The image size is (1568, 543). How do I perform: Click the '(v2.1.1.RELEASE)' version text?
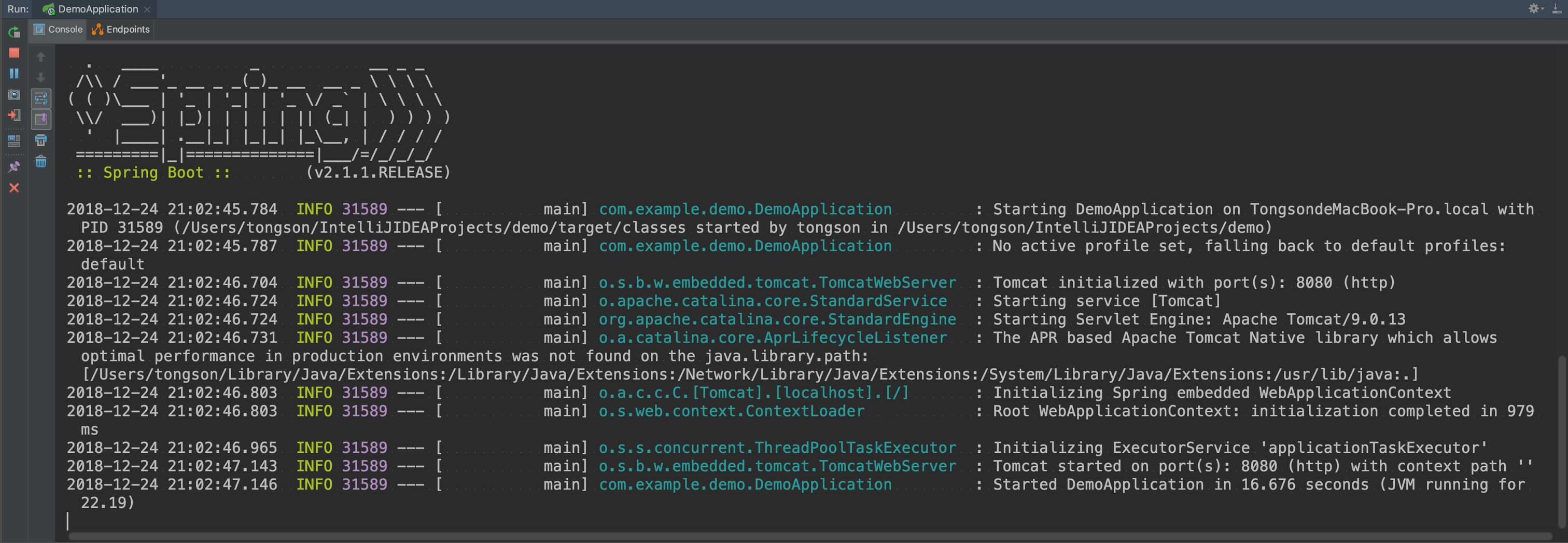click(378, 173)
